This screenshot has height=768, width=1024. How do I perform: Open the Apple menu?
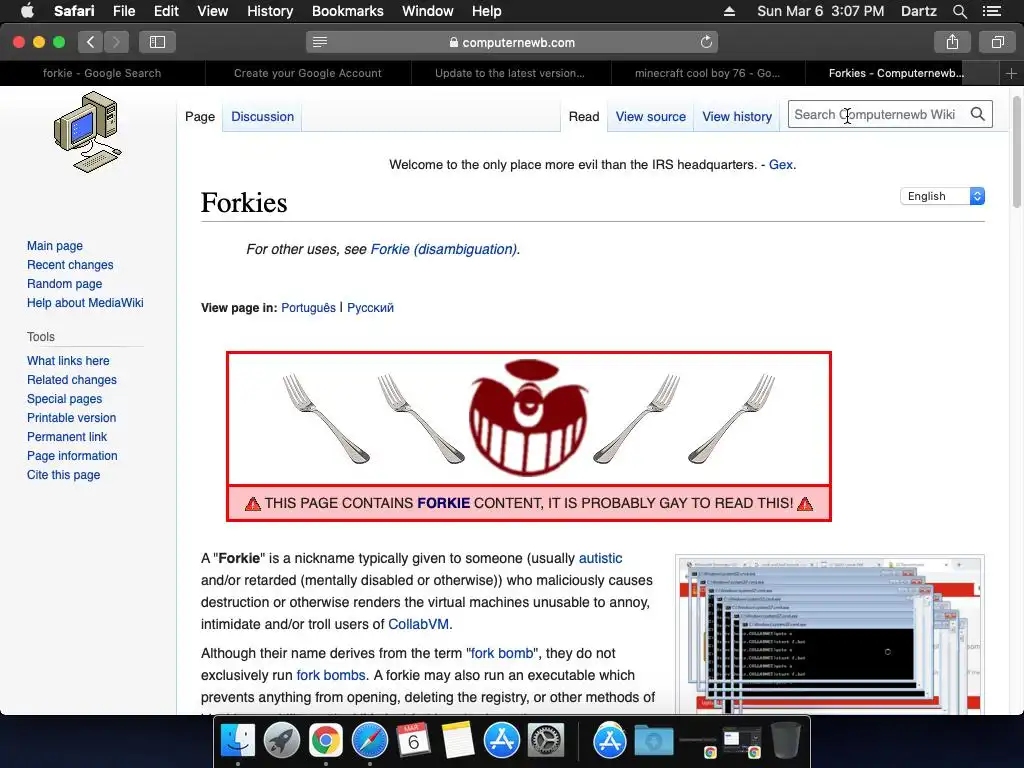(x=27, y=11)
